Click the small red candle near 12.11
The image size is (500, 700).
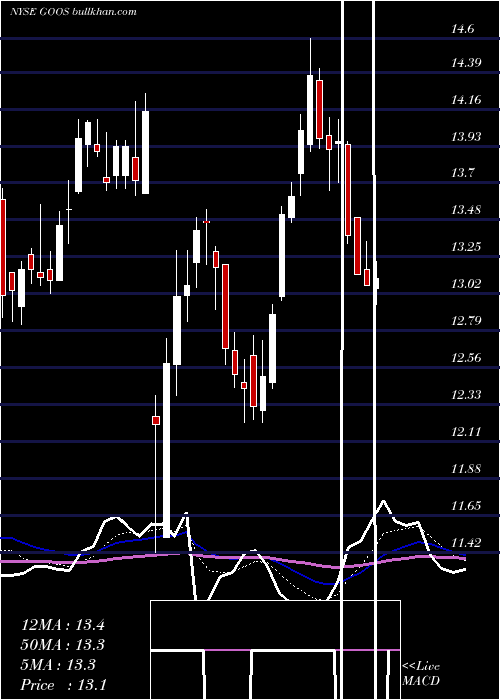point(156,420)
